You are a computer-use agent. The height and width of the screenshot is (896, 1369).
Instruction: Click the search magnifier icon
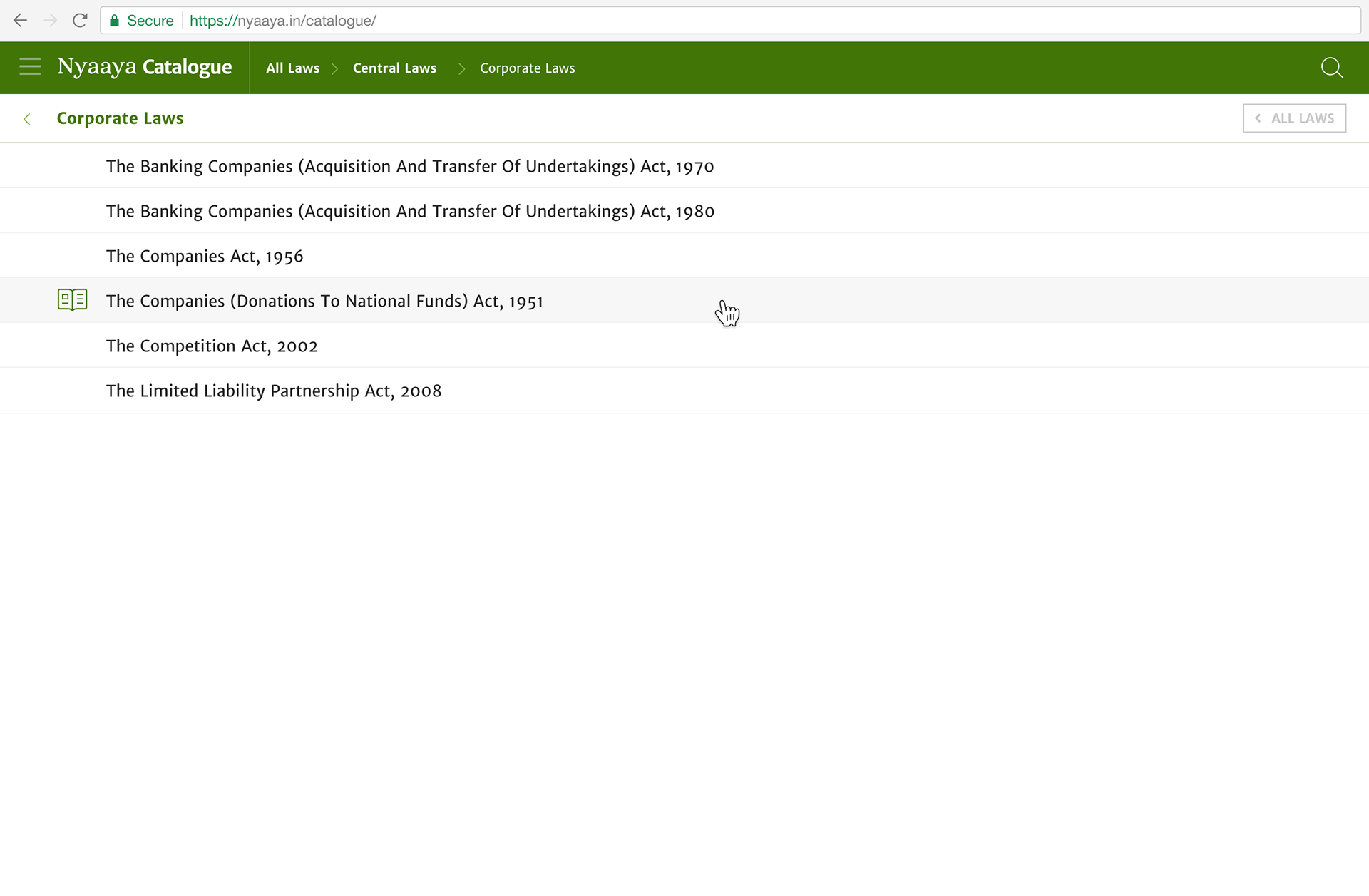click(1332, 68)
